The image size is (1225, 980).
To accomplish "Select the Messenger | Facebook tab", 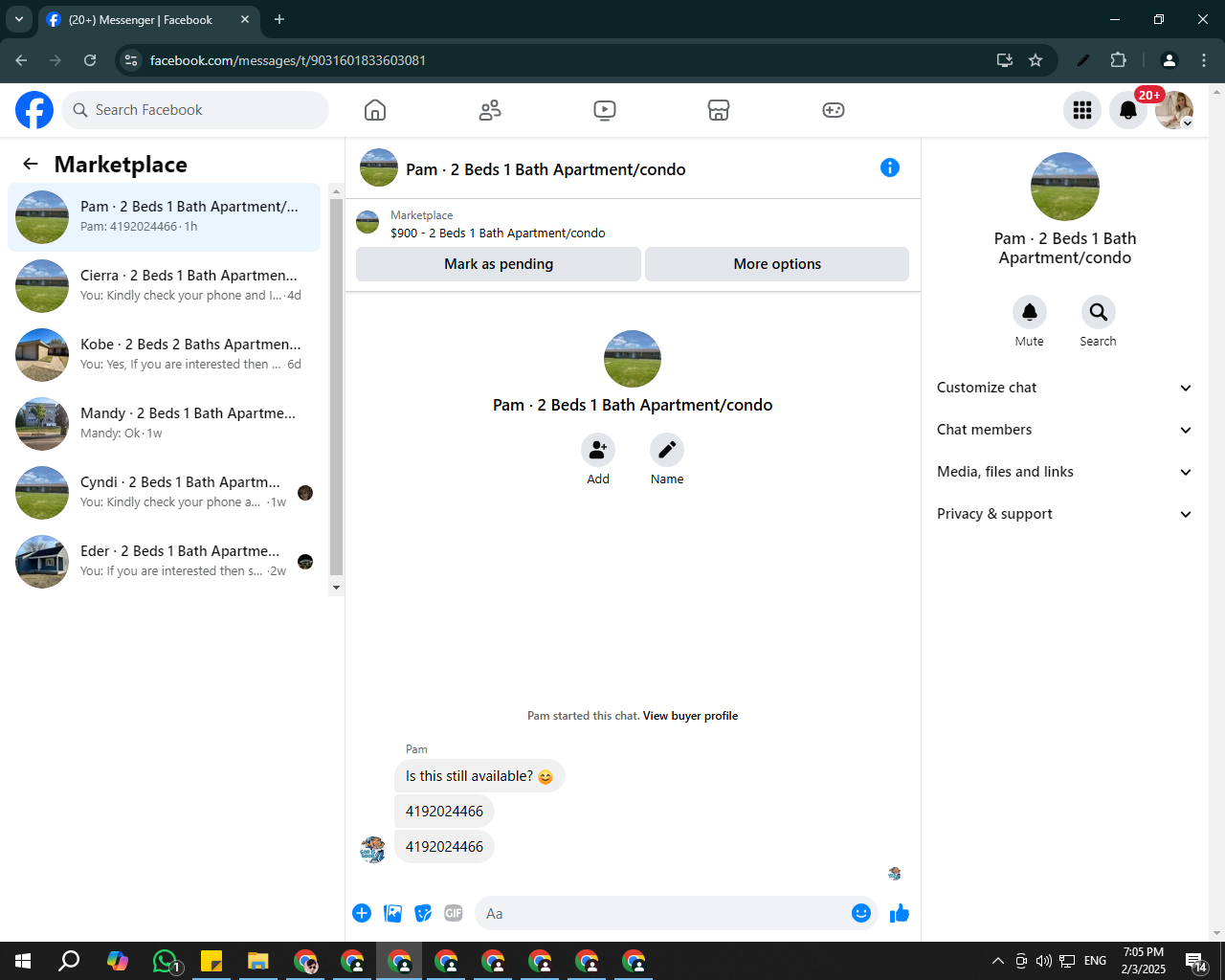I will click(148, 19).
